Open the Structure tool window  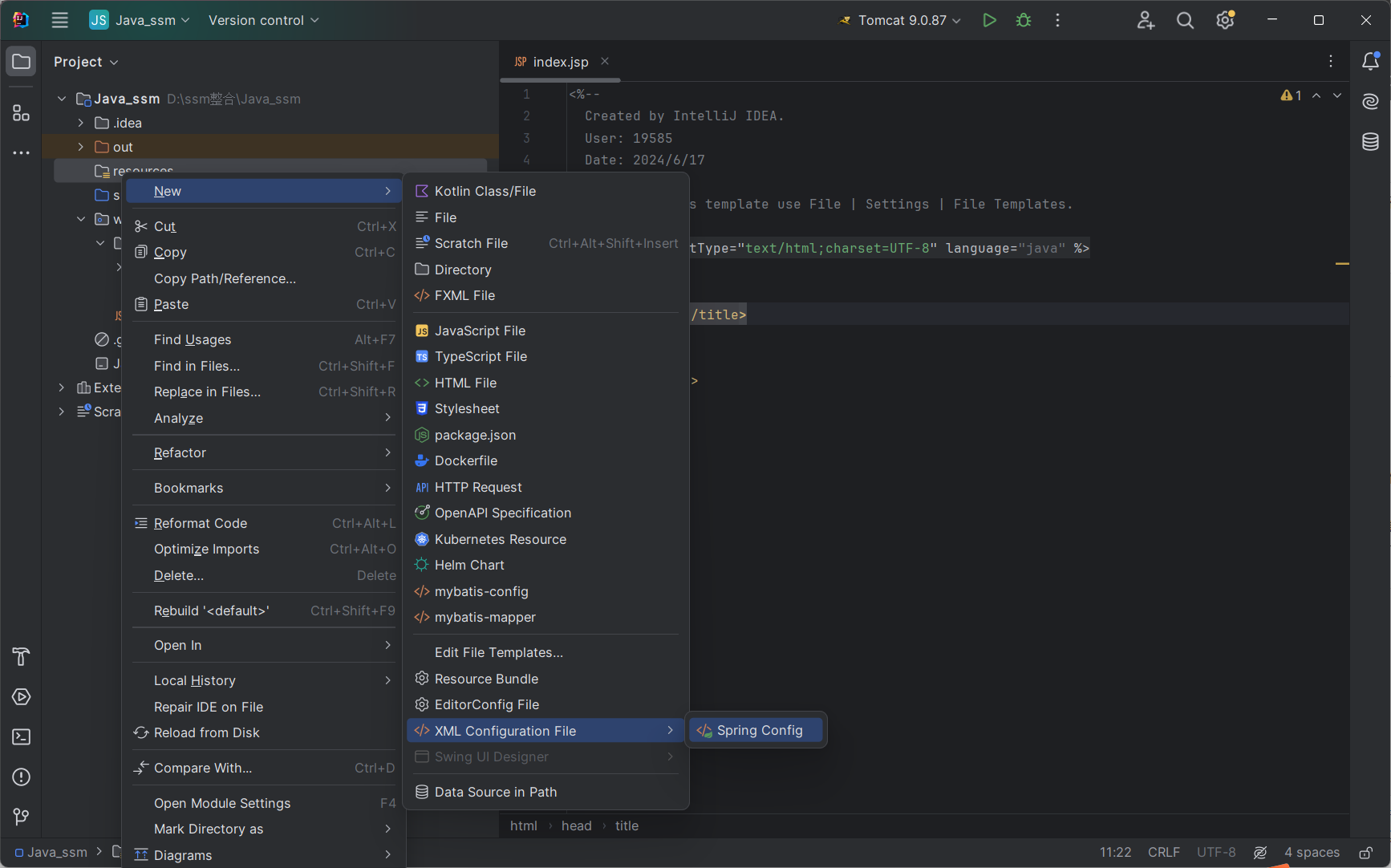(22, 113)
